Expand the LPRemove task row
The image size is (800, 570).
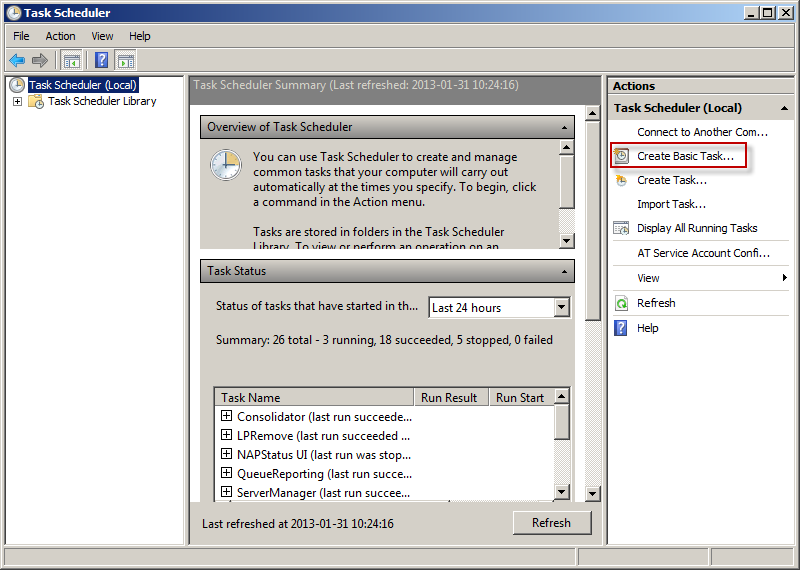226,435
